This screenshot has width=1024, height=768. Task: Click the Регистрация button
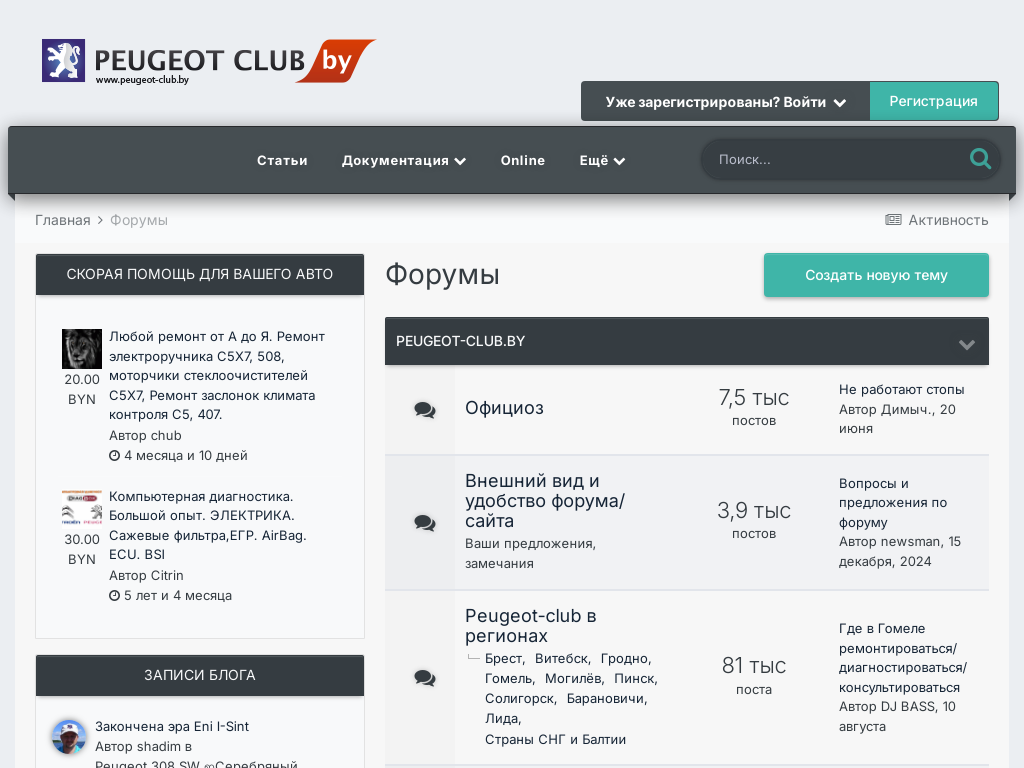pyautogui.click(x=933, y=101)
